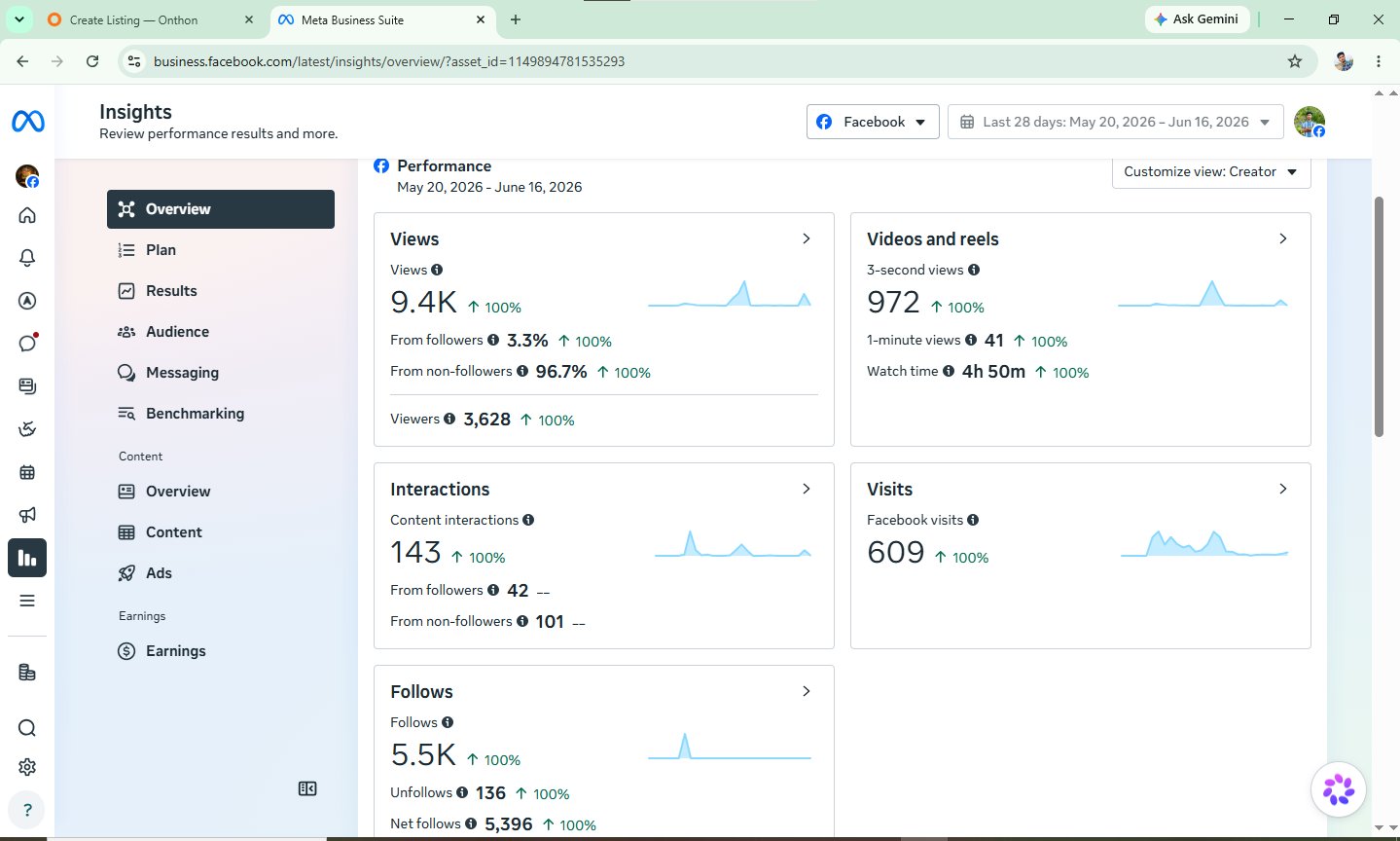This screenshot has width=1400, height=841.
Task: Reload the page with refresh icon
Action: pos(92,61)
